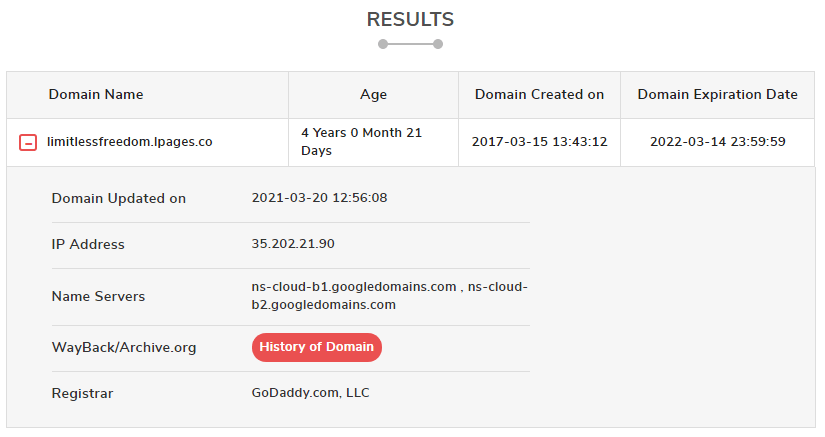
Task: Click the Age column header
Action: [x=373, y=95]
